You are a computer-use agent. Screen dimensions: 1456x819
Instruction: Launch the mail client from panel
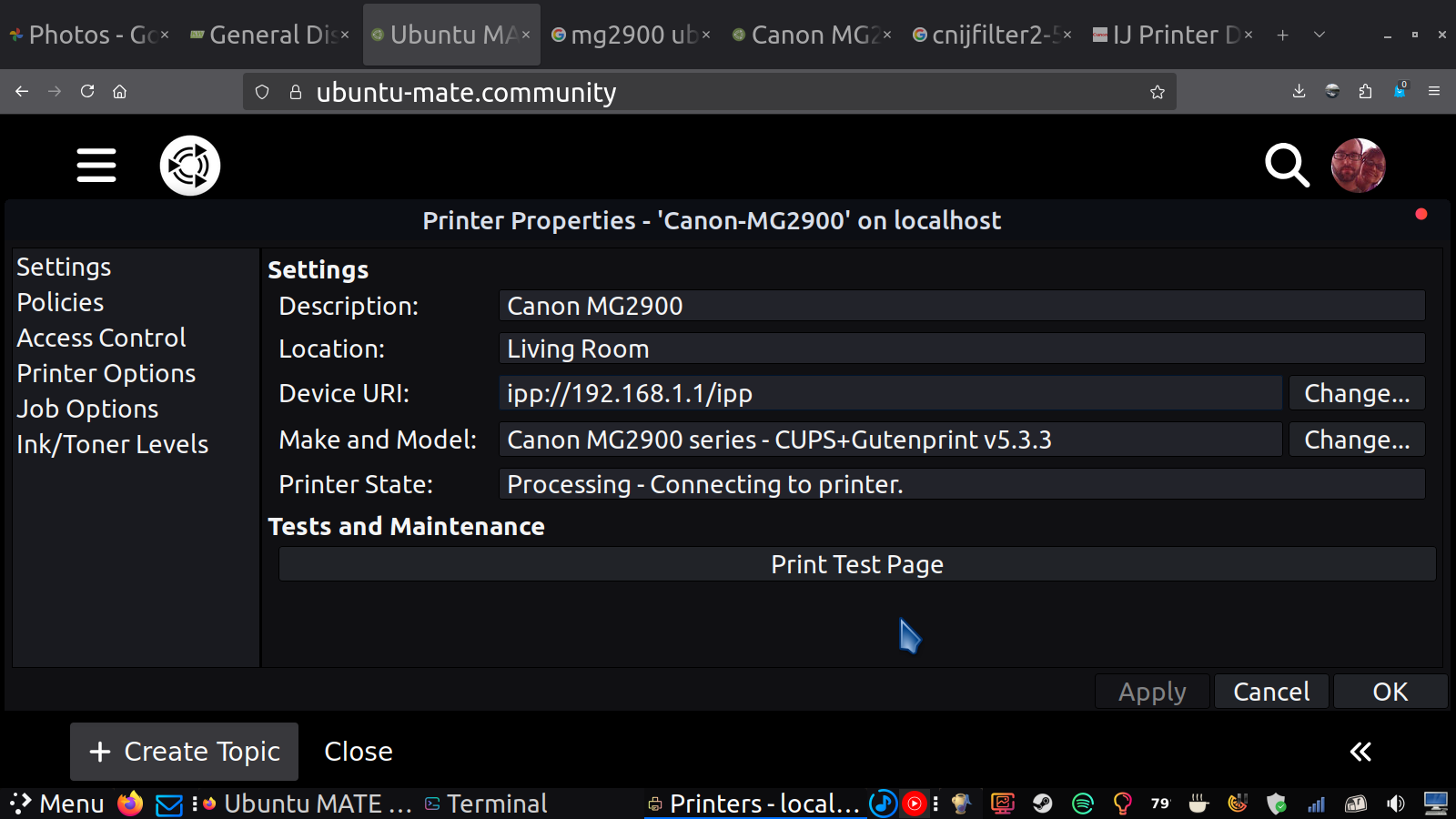169,804
